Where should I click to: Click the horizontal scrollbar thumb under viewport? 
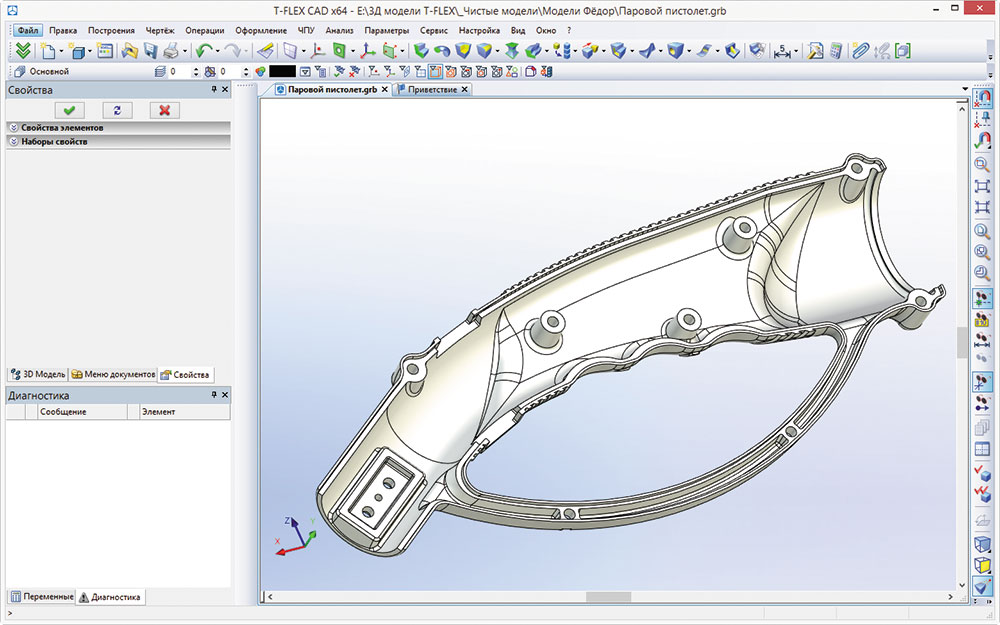[x=608, y=597]
